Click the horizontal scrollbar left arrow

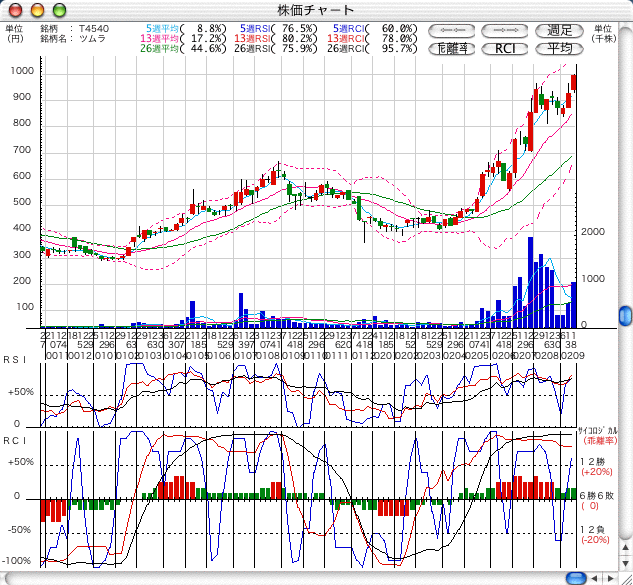(x=596, y=578)
